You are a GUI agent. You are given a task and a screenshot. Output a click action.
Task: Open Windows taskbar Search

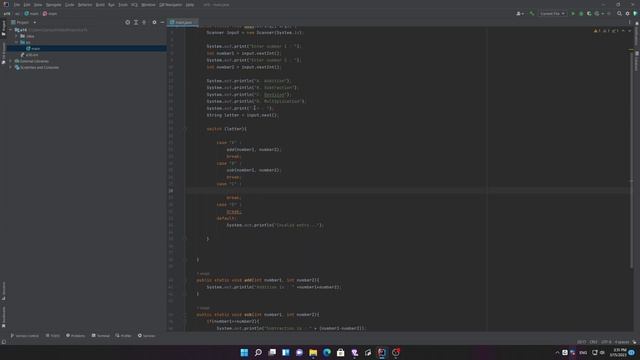258,353
